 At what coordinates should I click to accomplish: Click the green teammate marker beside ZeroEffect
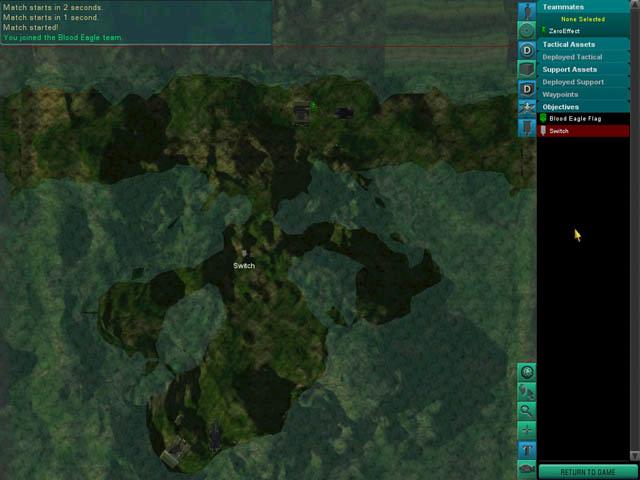pyautogui.click(x=544, y=30)
